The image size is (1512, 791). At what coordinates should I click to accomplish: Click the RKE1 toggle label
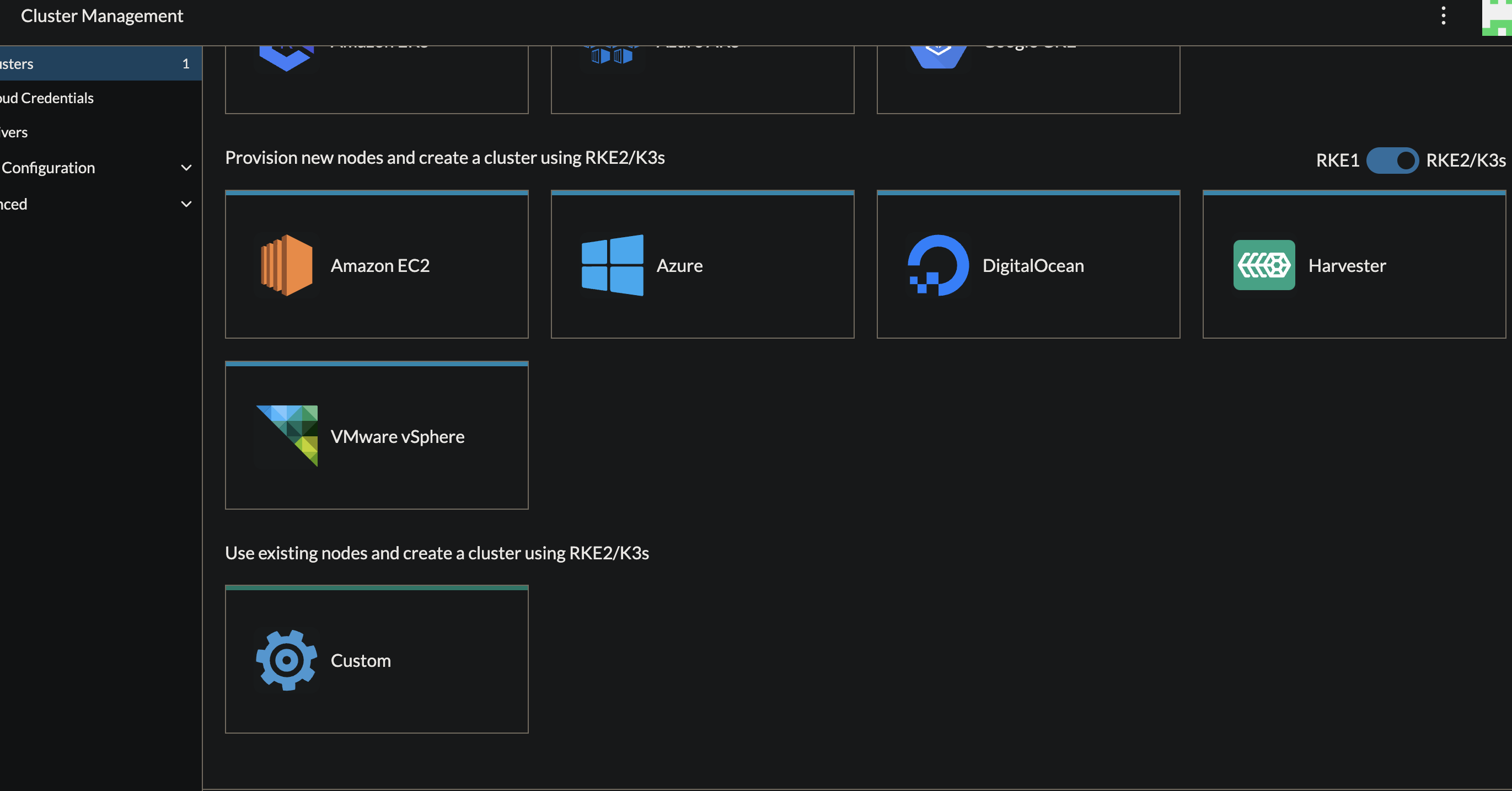tap(1337, 161)
